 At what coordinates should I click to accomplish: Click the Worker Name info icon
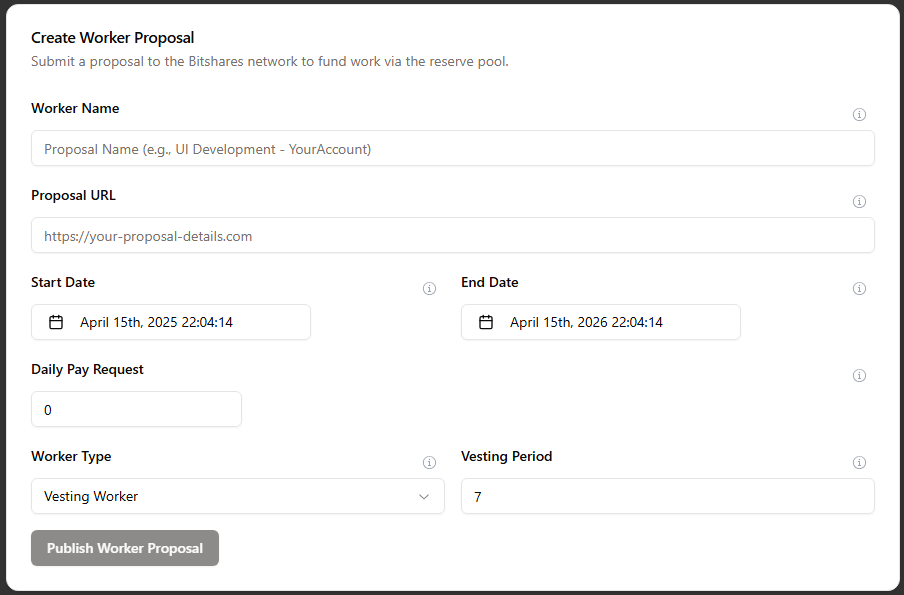tap(859, 115)
